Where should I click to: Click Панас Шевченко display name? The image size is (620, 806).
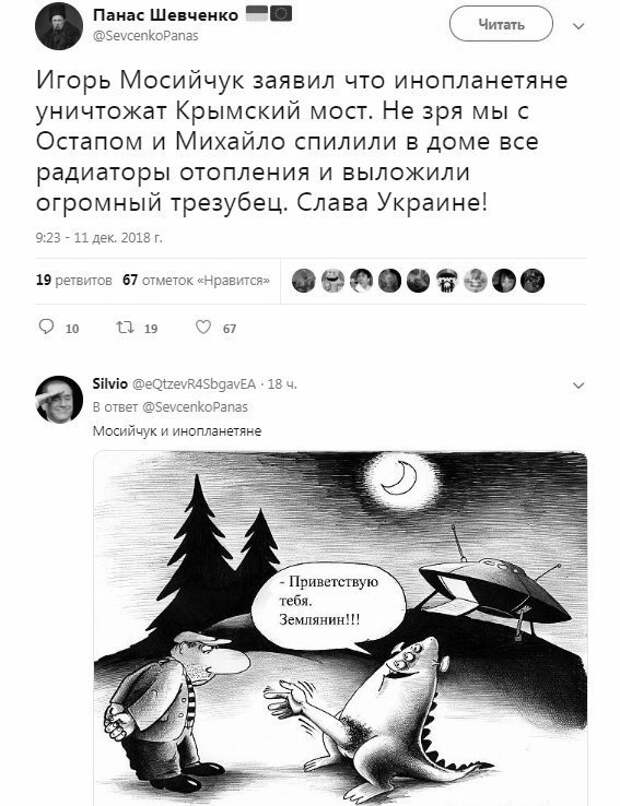click(166, 15)
